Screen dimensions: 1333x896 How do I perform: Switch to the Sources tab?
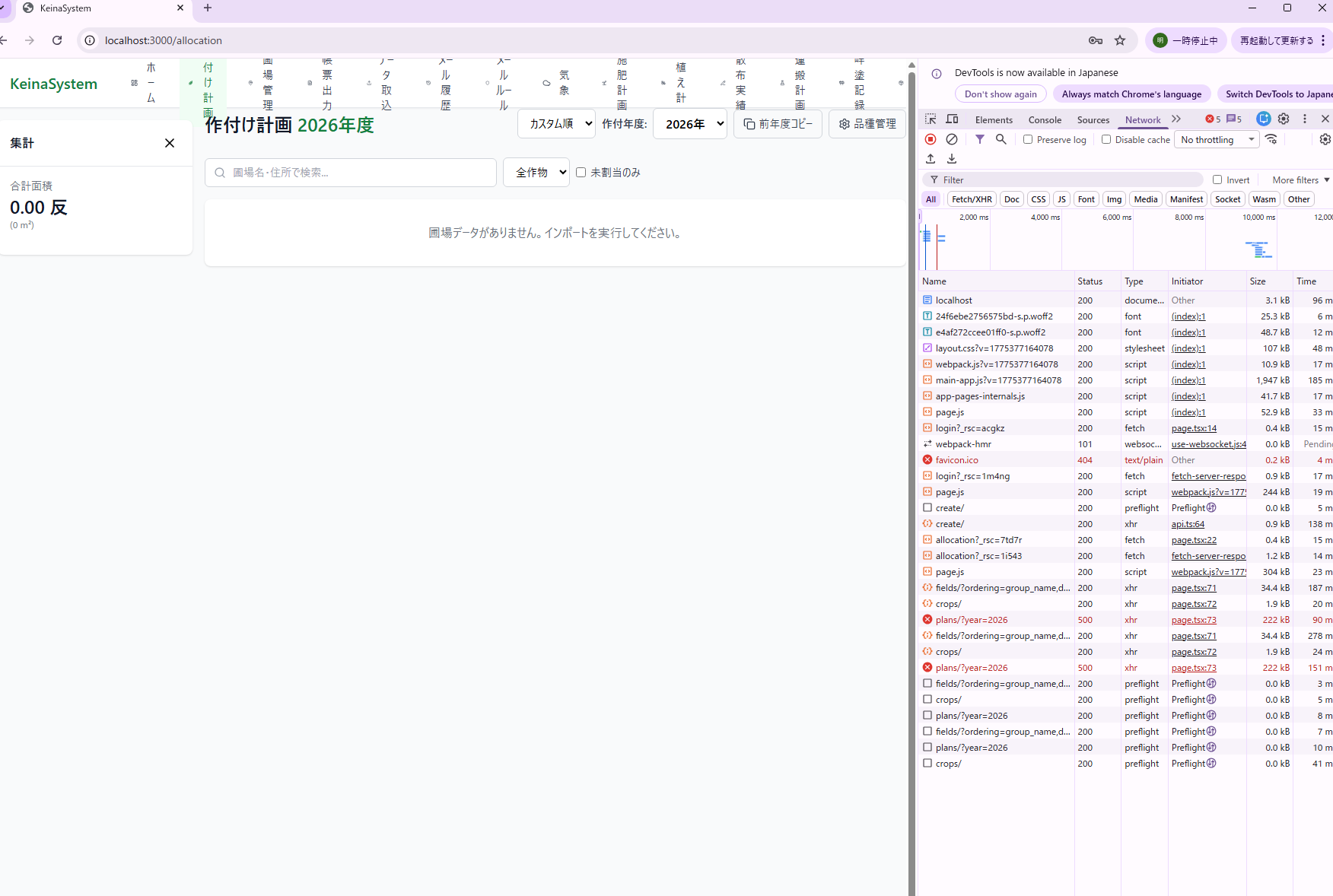tap(1093, 119)
